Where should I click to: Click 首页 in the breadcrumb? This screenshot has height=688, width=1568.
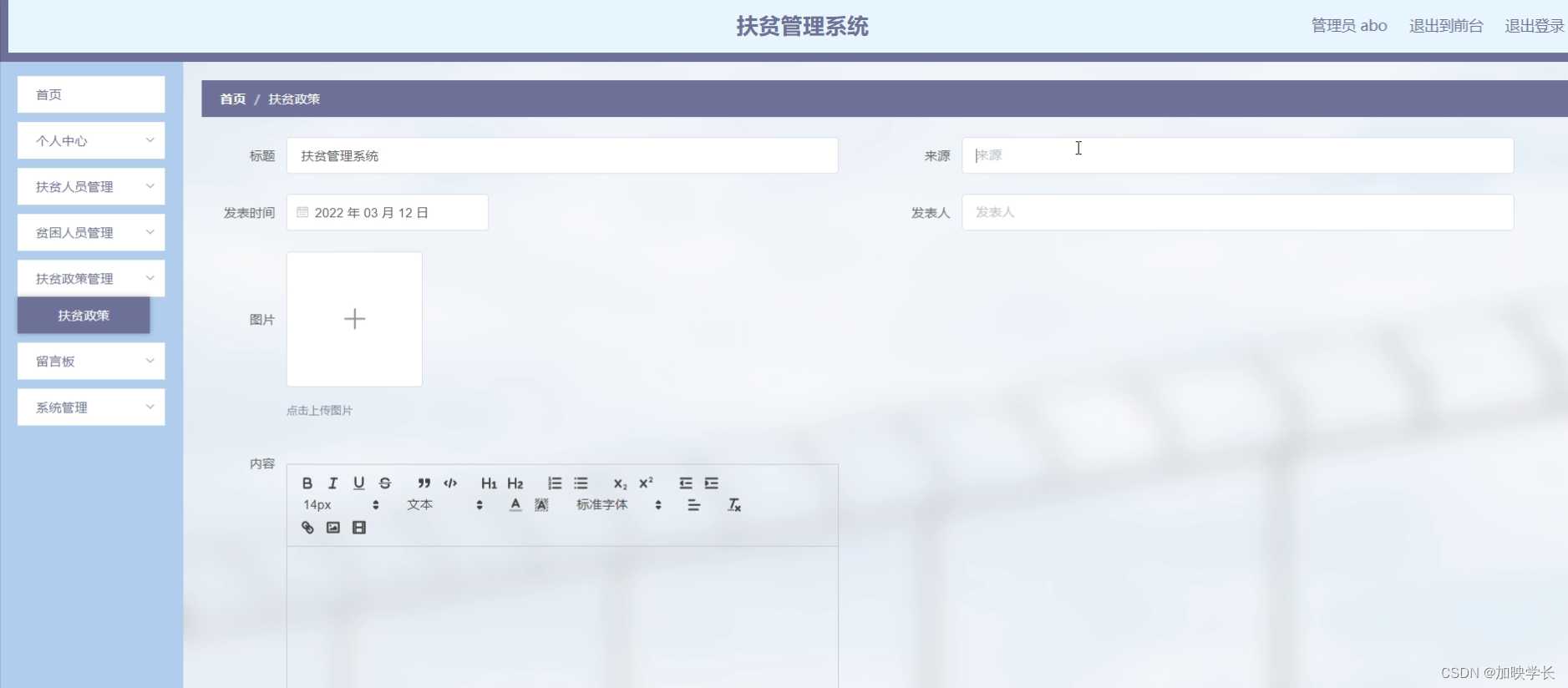[232, 99]
